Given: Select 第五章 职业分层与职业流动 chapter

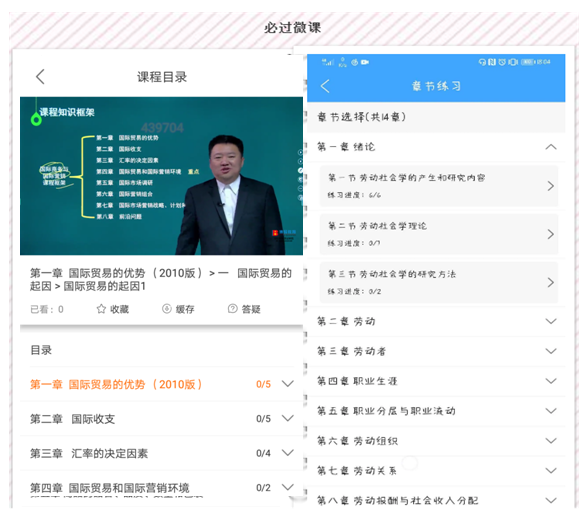Looking at the screenshot, I should [436, 411].
